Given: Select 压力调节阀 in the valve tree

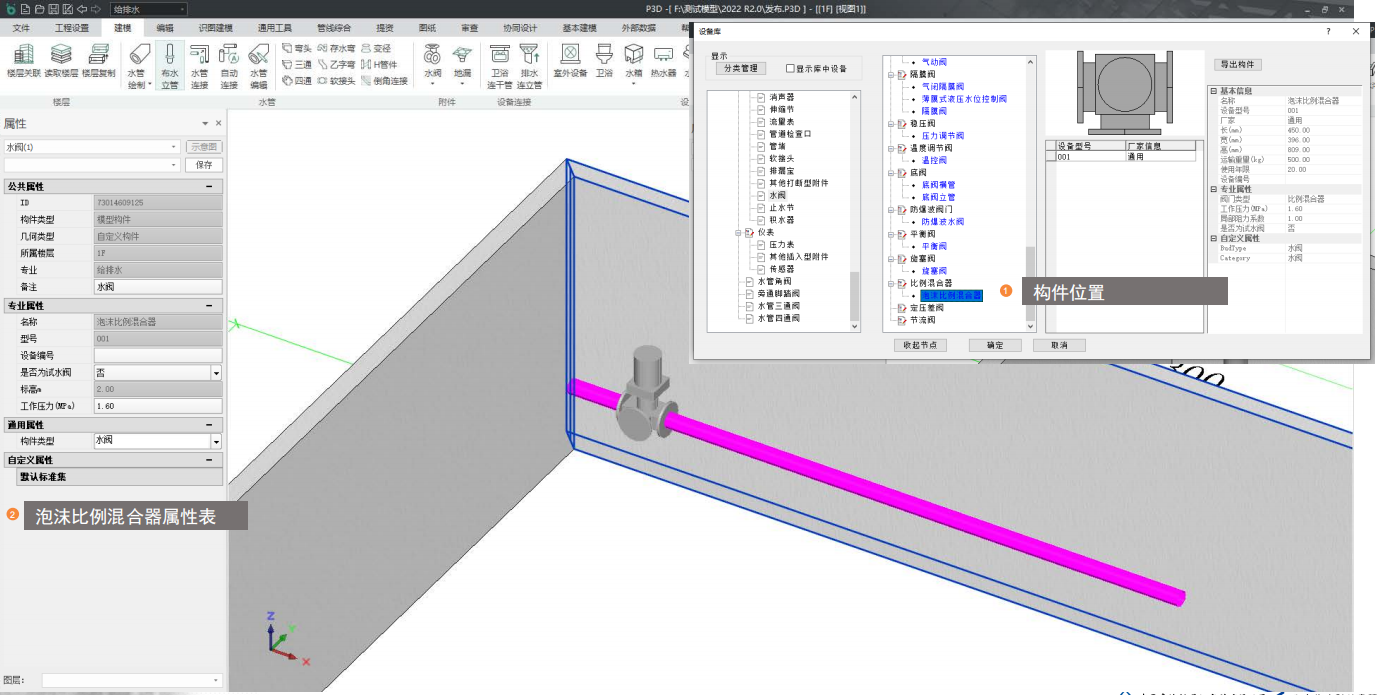Looking at the screenshot, I should [x=942, y=135].
